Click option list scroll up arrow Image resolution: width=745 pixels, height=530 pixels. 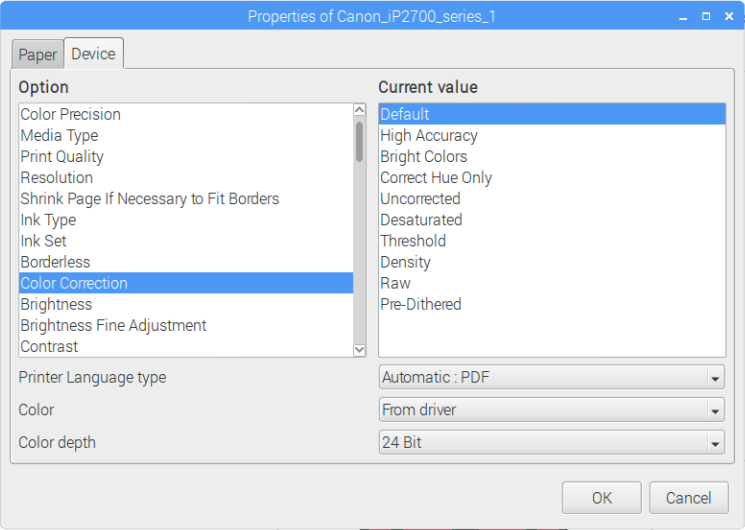click(x=360, y=110)
